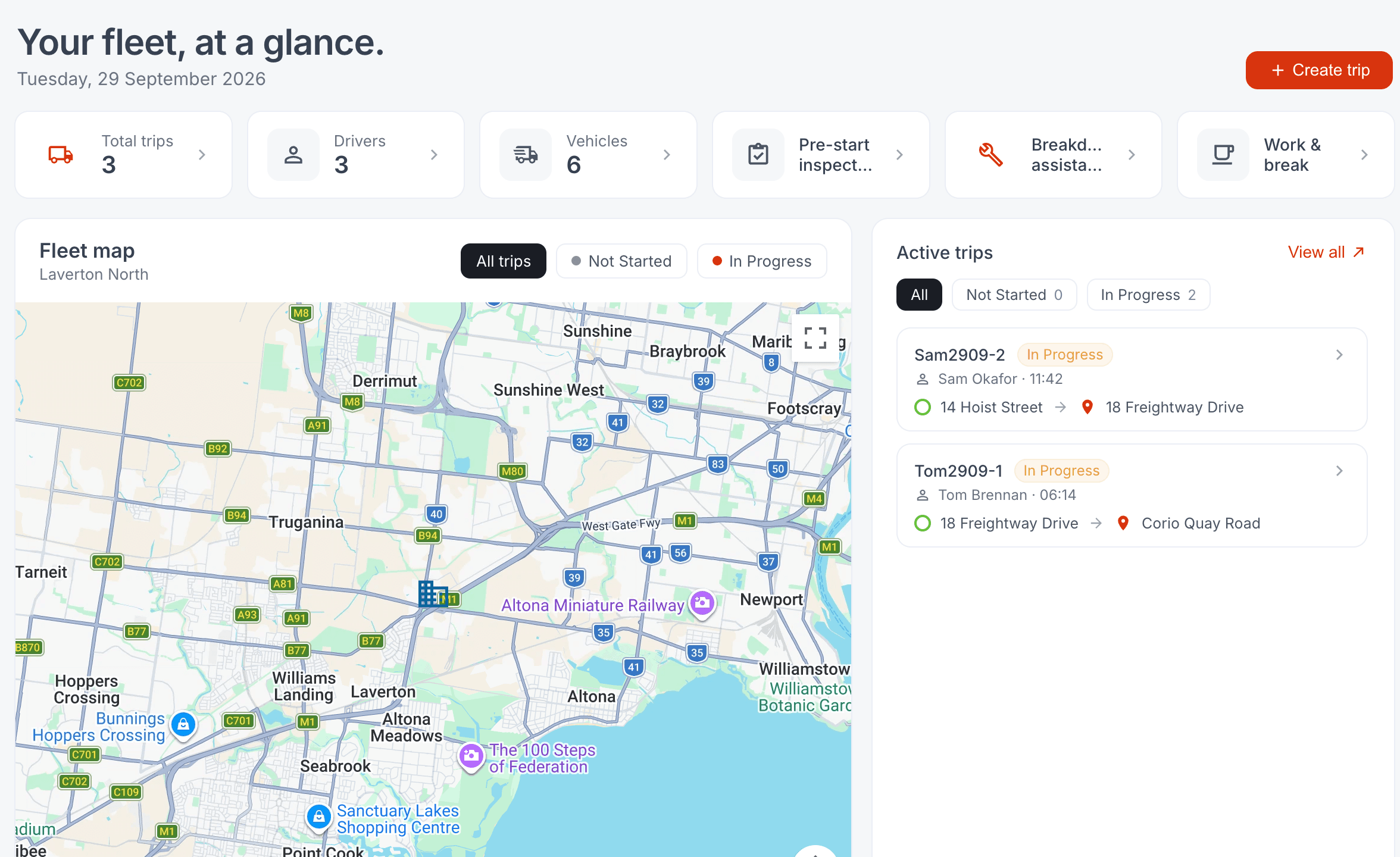Click the person icon in Drivers card
This screenshot has height=857, width=1400.
(293, 155)
